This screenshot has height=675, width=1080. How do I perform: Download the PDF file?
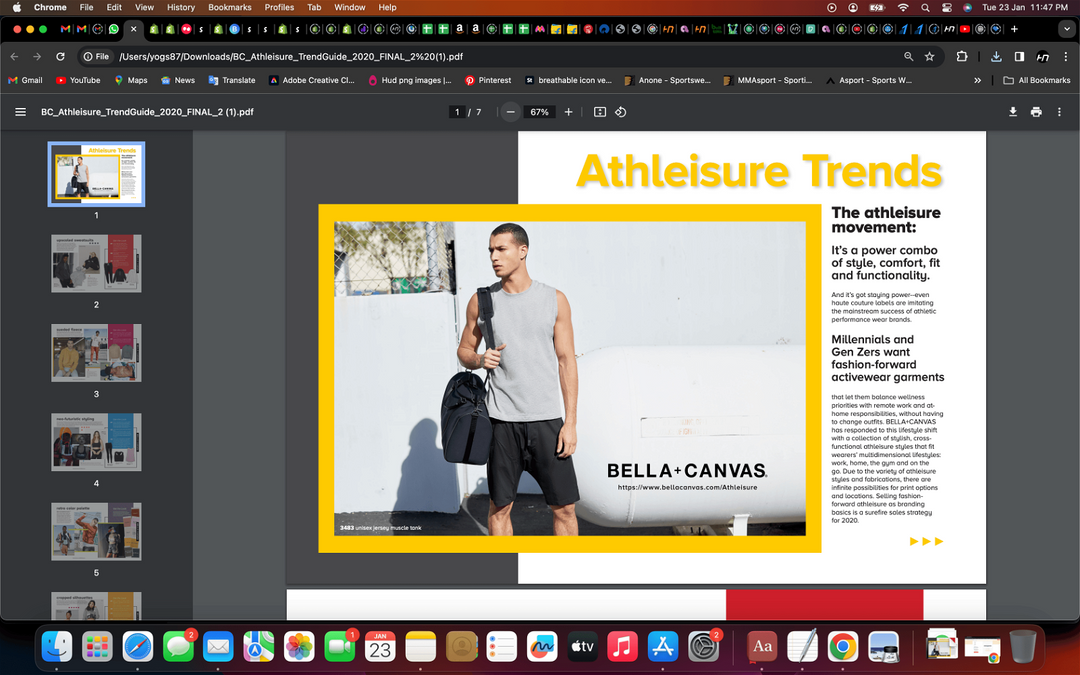(1013, 112)
